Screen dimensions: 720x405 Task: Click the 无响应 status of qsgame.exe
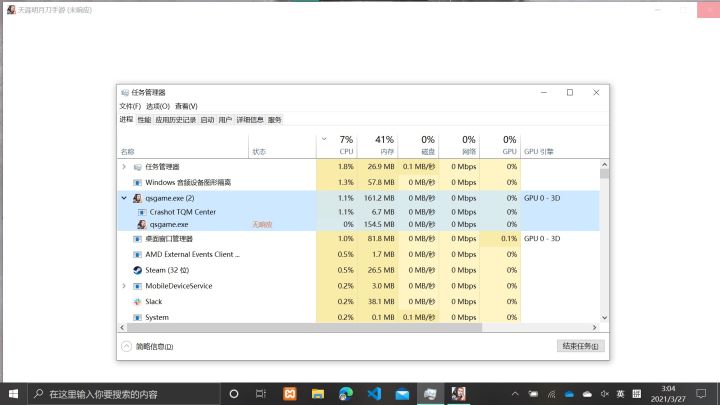click(x=262, y=225)
